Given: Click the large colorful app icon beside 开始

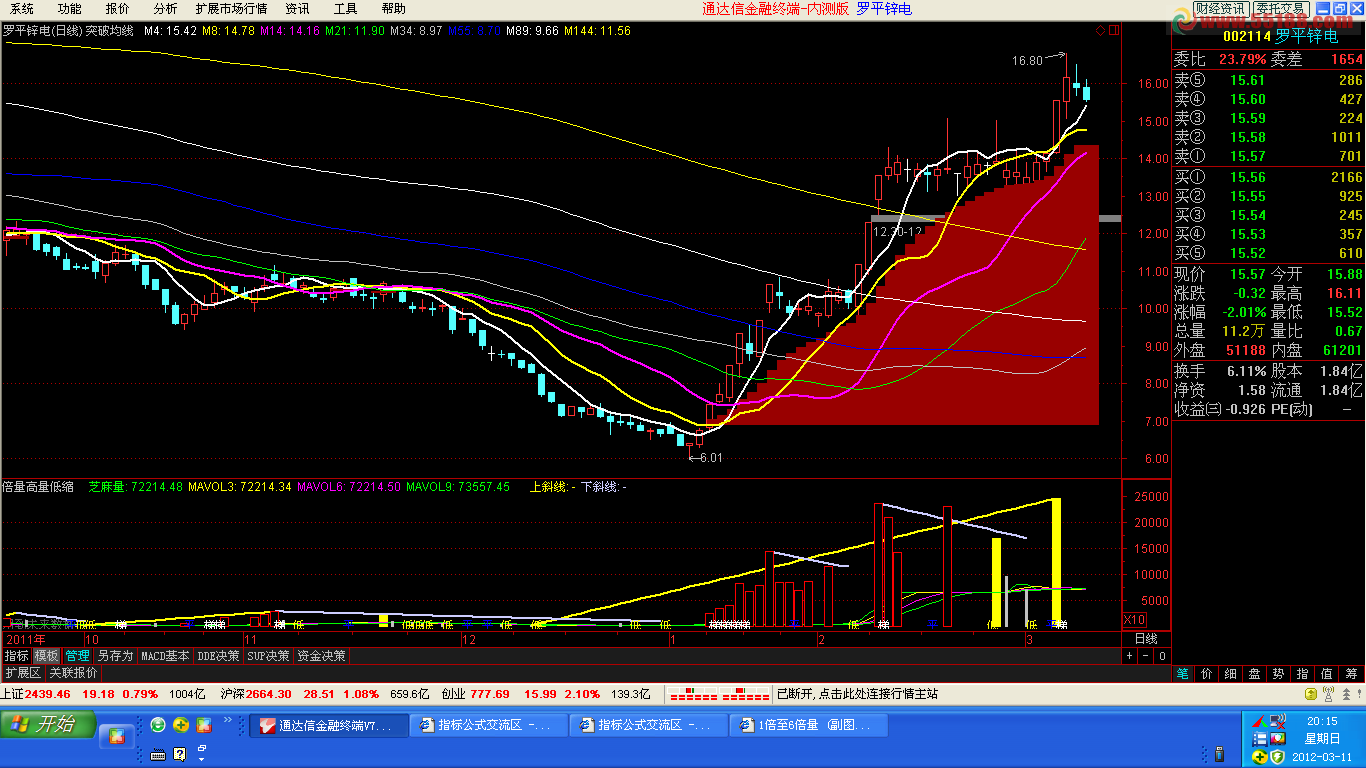Looking at the screenshot, I should [118, 738].
